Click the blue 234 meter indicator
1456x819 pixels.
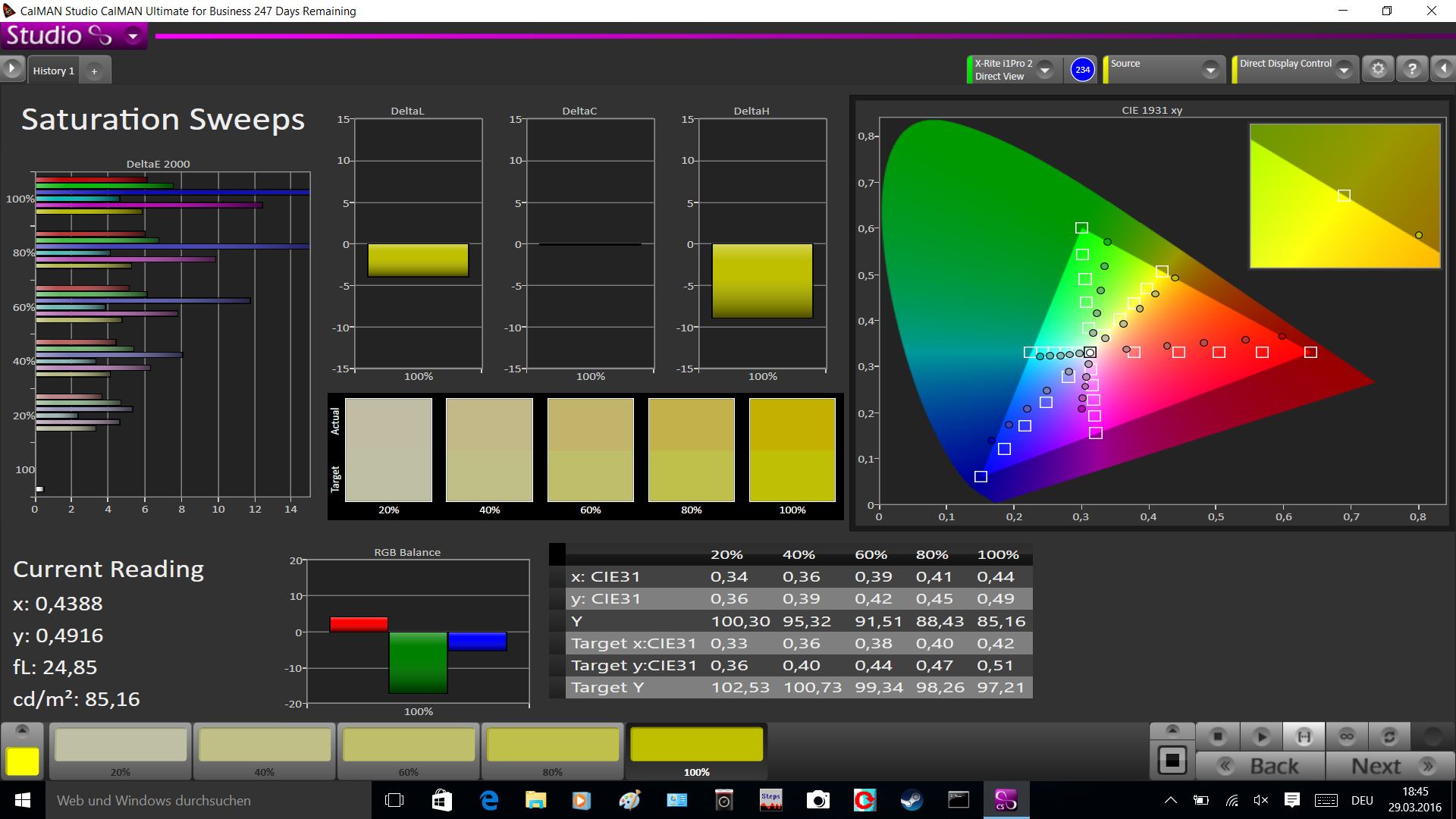[1082, 70]
